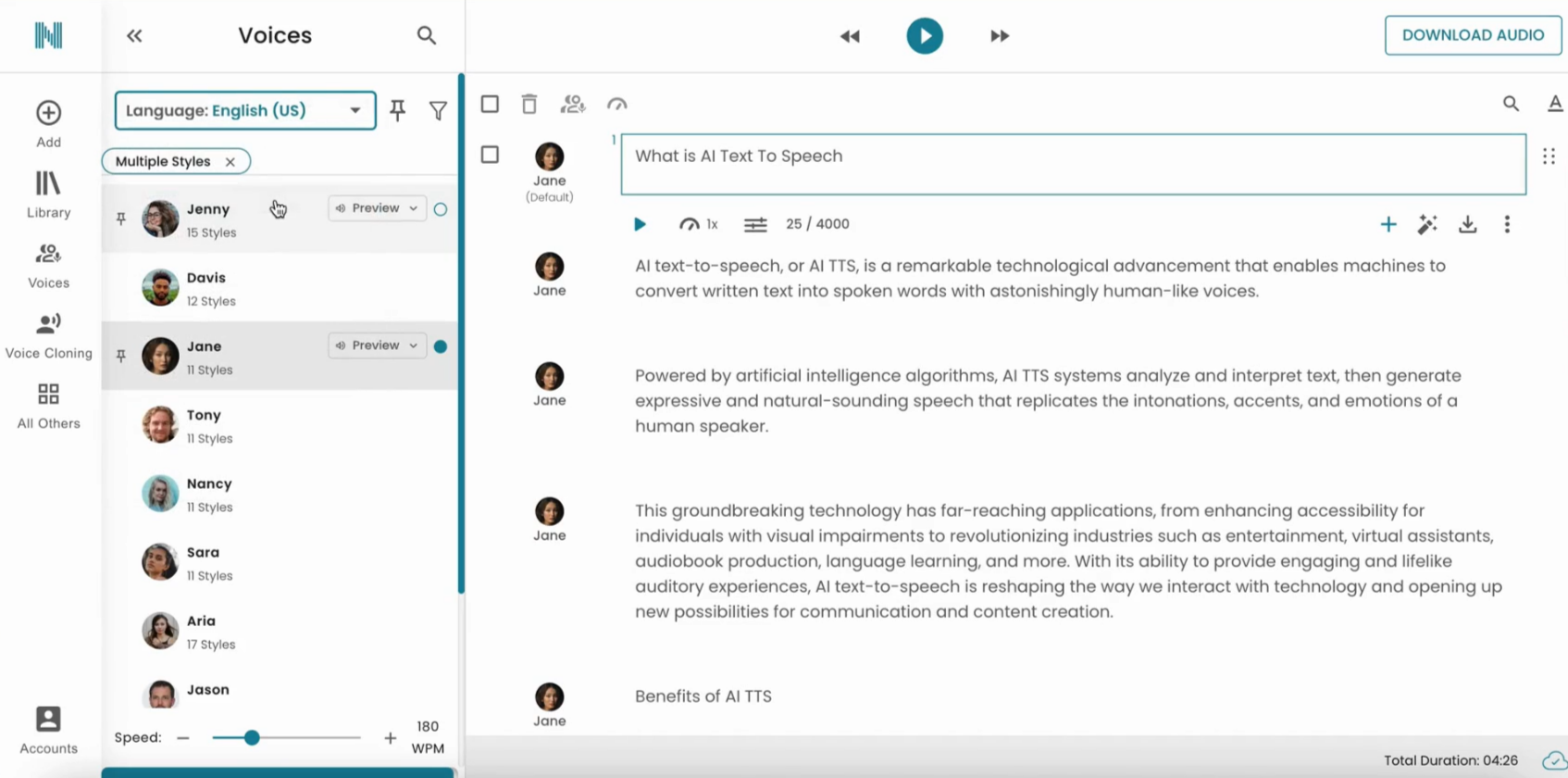Open the Language English (US) dropdown
The width and height of the screenshot is (1568, 778).
coord(245,110)
